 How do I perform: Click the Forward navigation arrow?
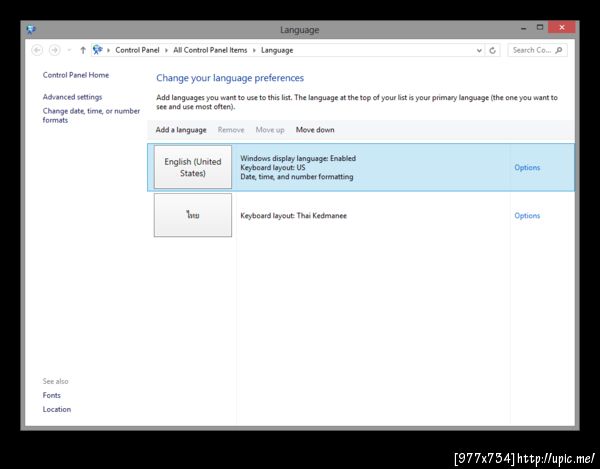point(54,50)
